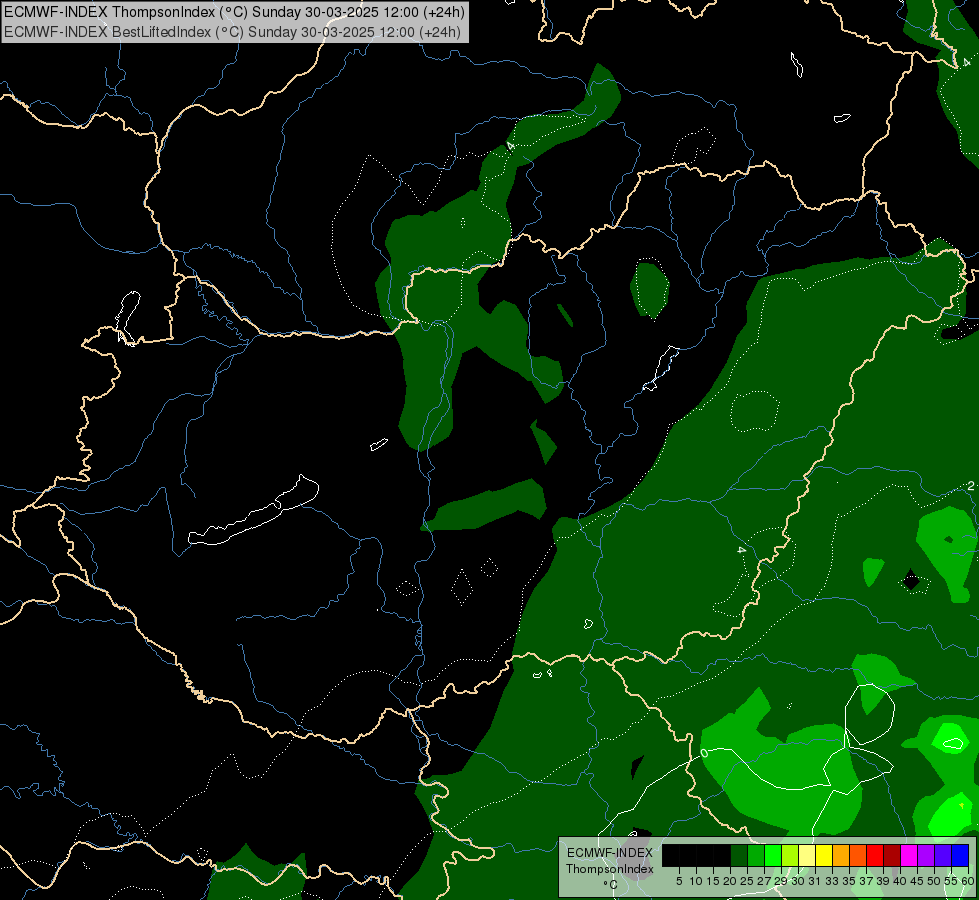The width and height of the screenshot is (979, 900).
Task: Click the orange-red 35–37 legend swatch
Action: 858,855
